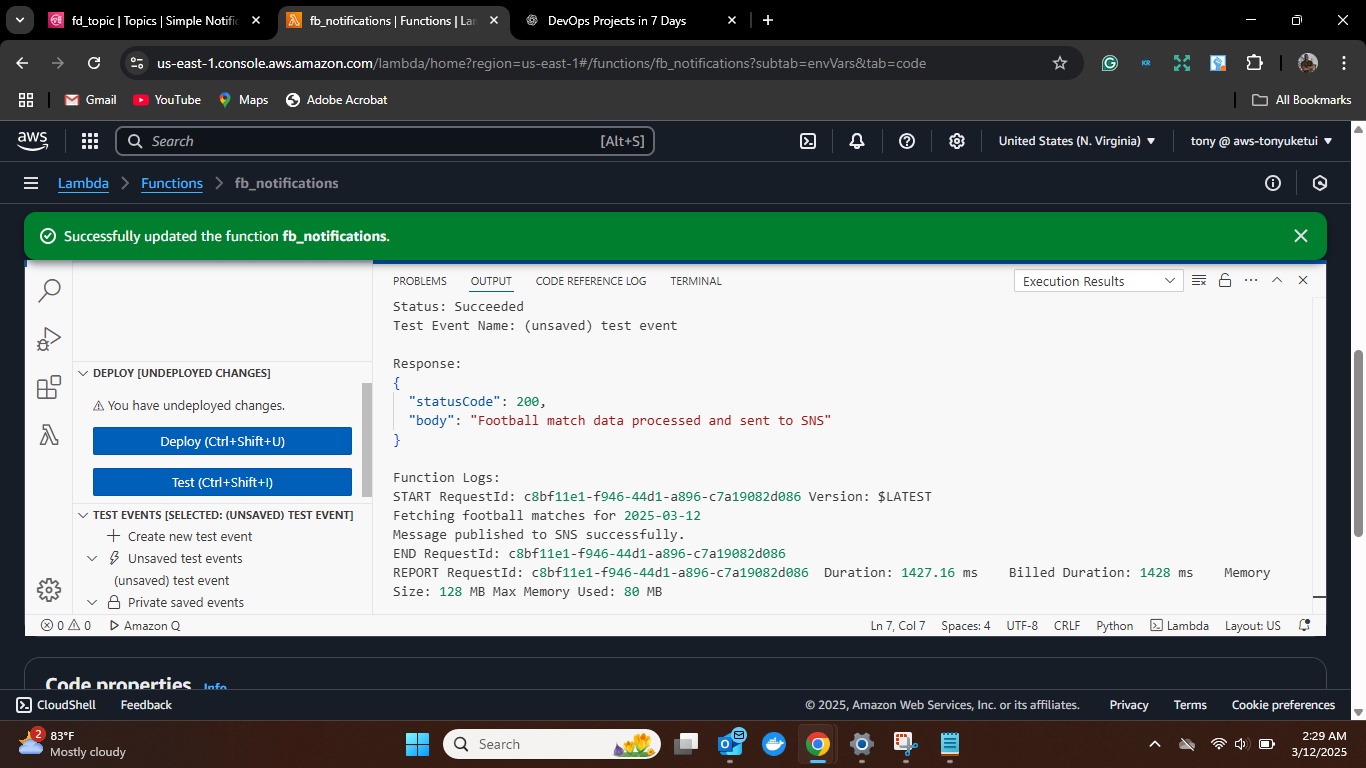Toggle output auto-scroll lock icon
Viewport: 1366px width, 768px height.
(1224, 281)
